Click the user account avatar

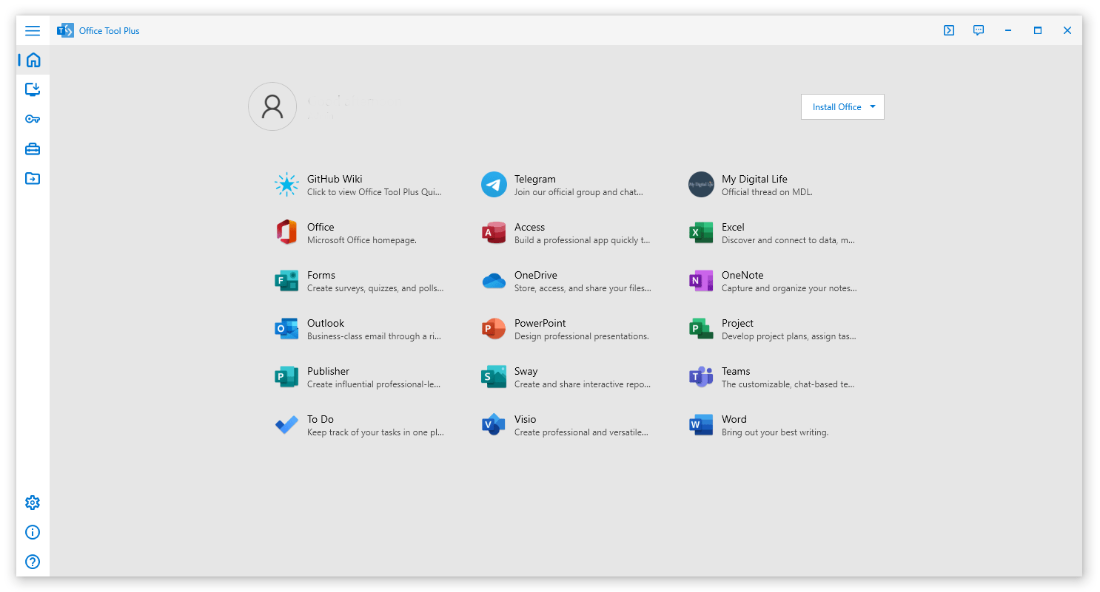coord(272,107)
